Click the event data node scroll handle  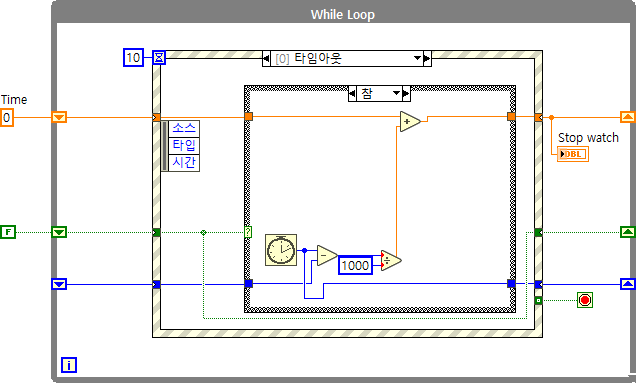[x=164, y=146]
